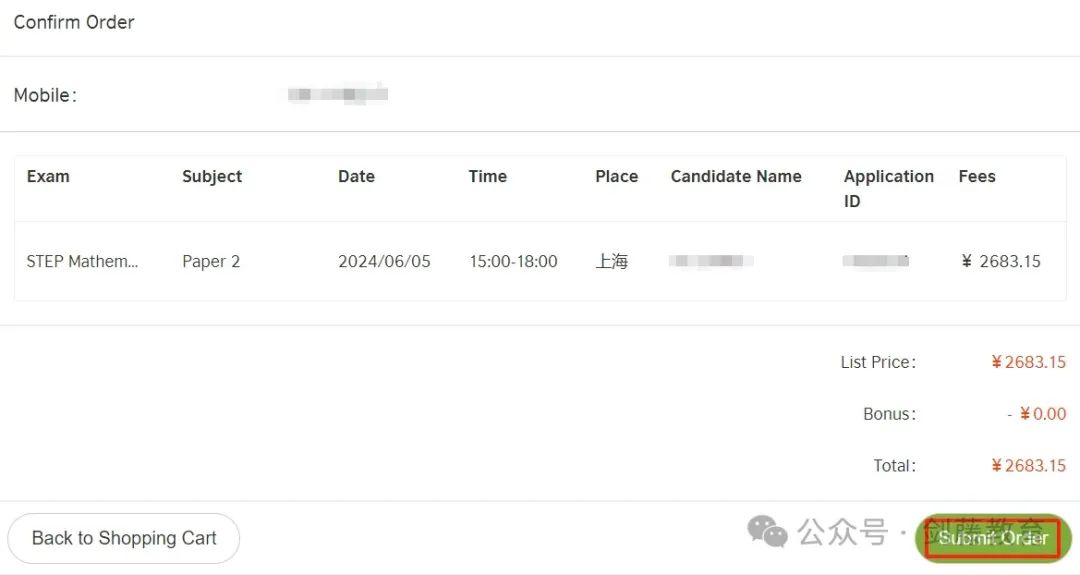Click the WeChat logo icon in watermark

[767, 532]
